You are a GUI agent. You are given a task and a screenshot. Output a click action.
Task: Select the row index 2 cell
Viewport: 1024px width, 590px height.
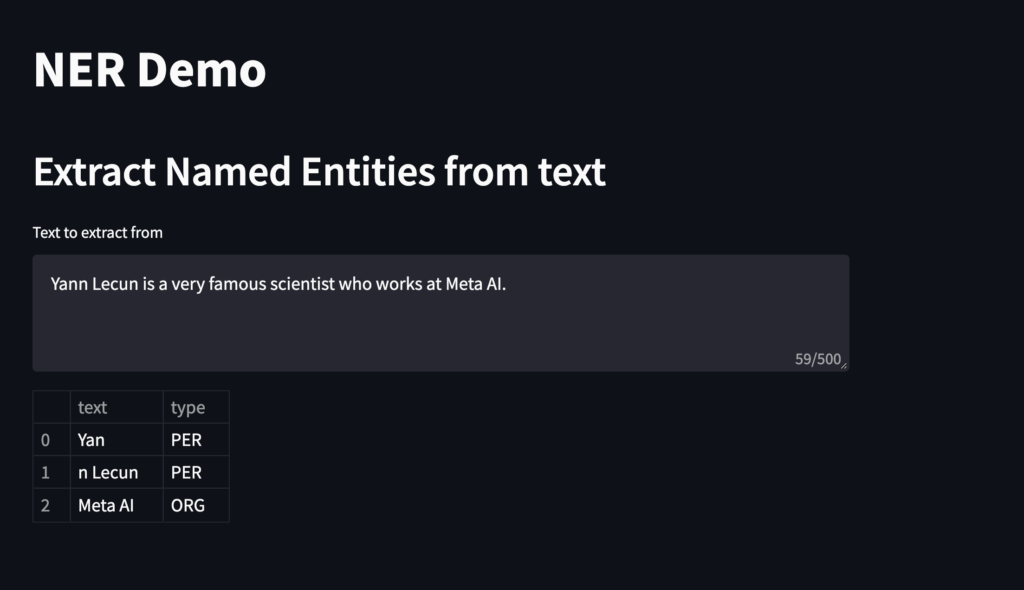point(45,506)
